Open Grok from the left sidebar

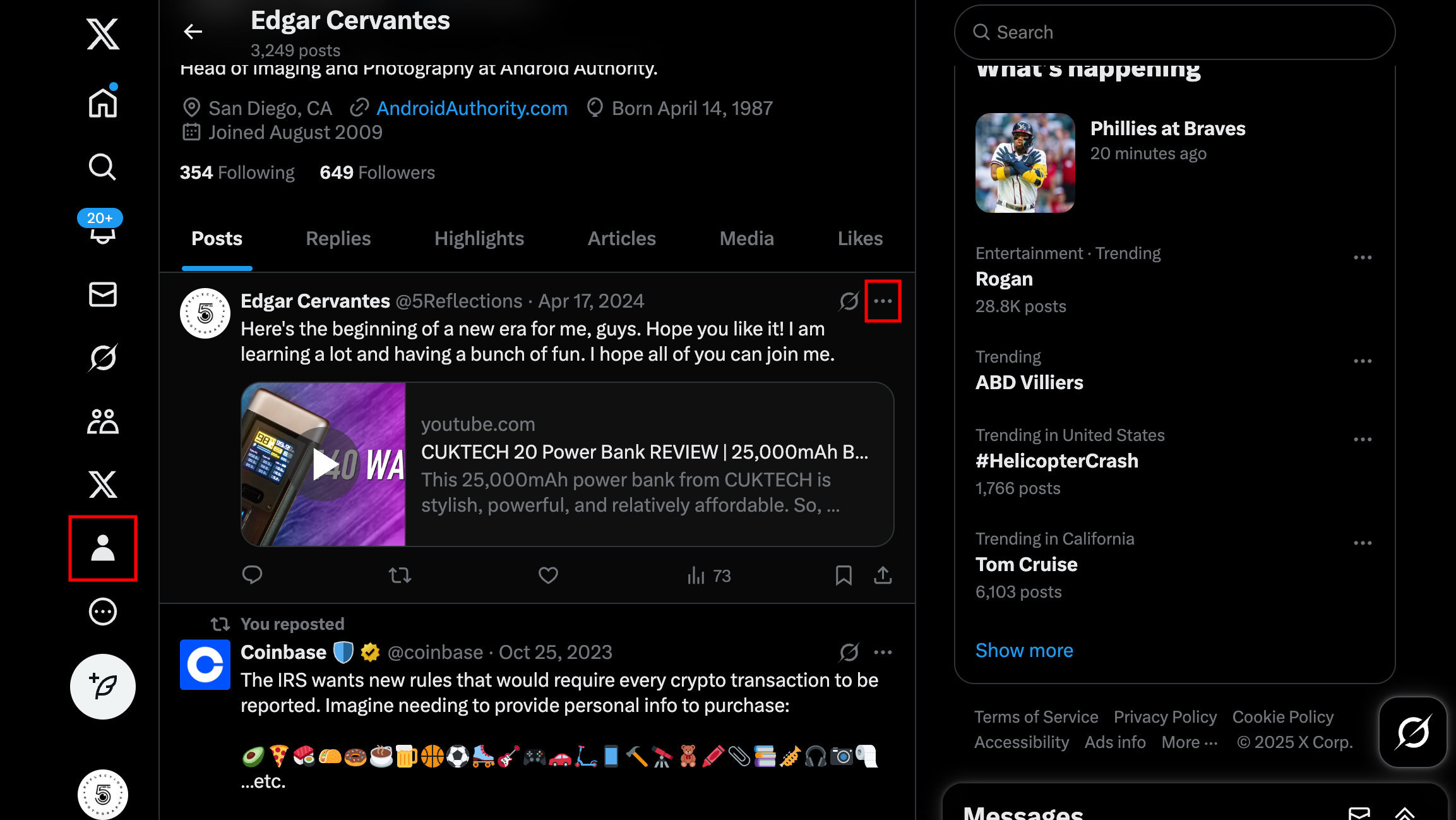point(102,358)
